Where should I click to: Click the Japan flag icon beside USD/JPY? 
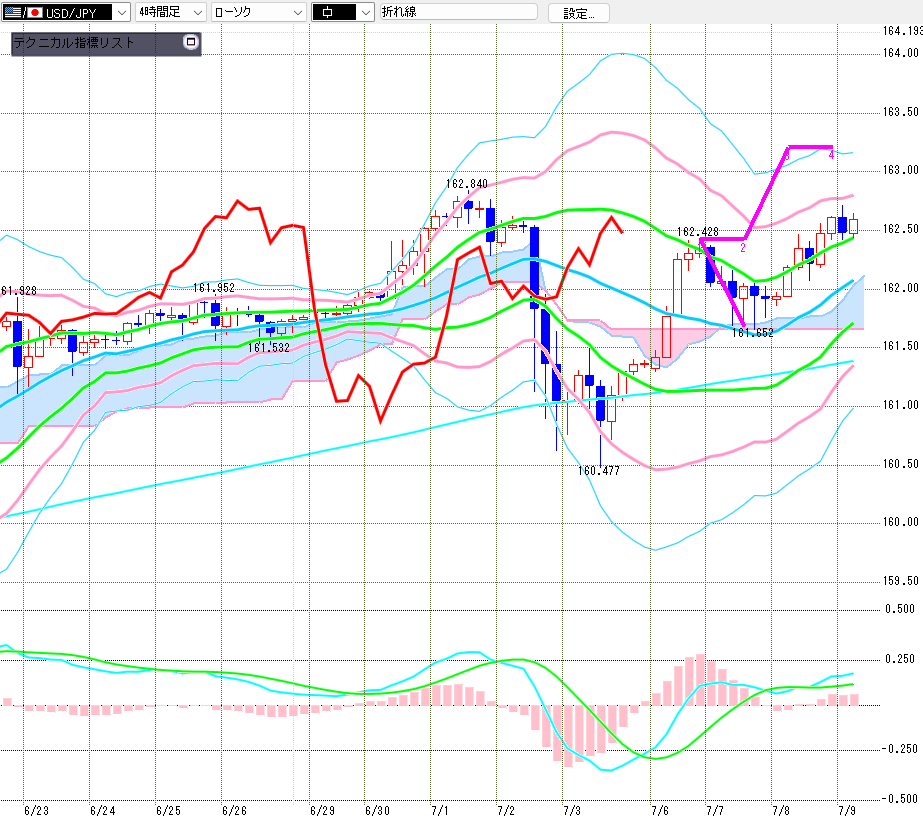point(35,12)
